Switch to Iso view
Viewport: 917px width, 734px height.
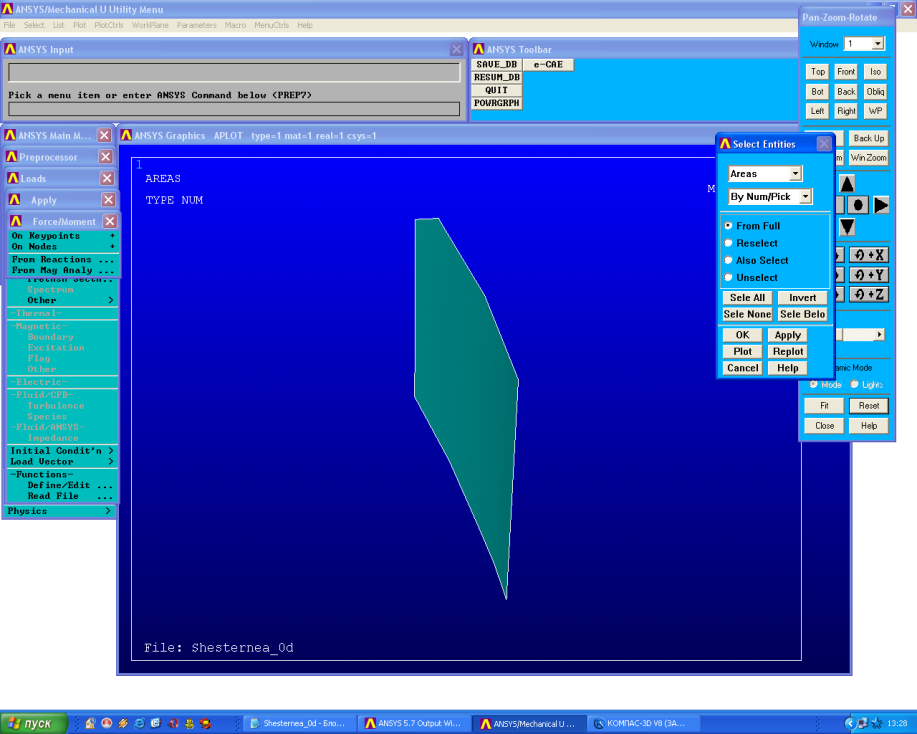(x=875, y=71)
